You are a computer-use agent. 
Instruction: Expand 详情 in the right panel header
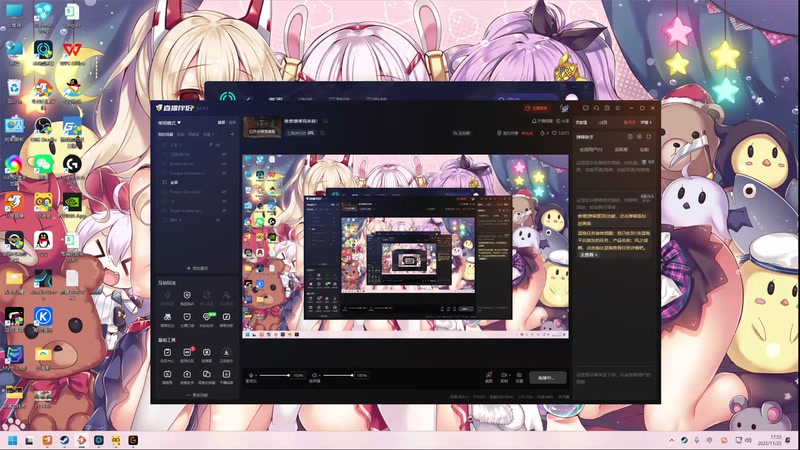click(646, 122)
